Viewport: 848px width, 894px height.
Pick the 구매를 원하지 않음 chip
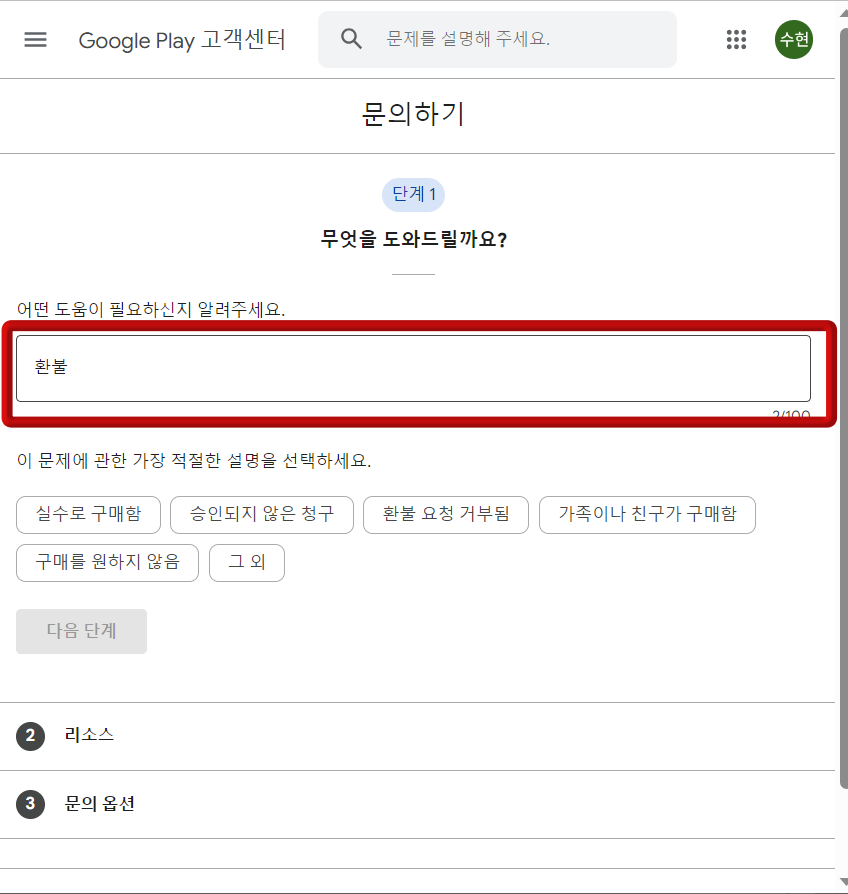coord(107,563)
